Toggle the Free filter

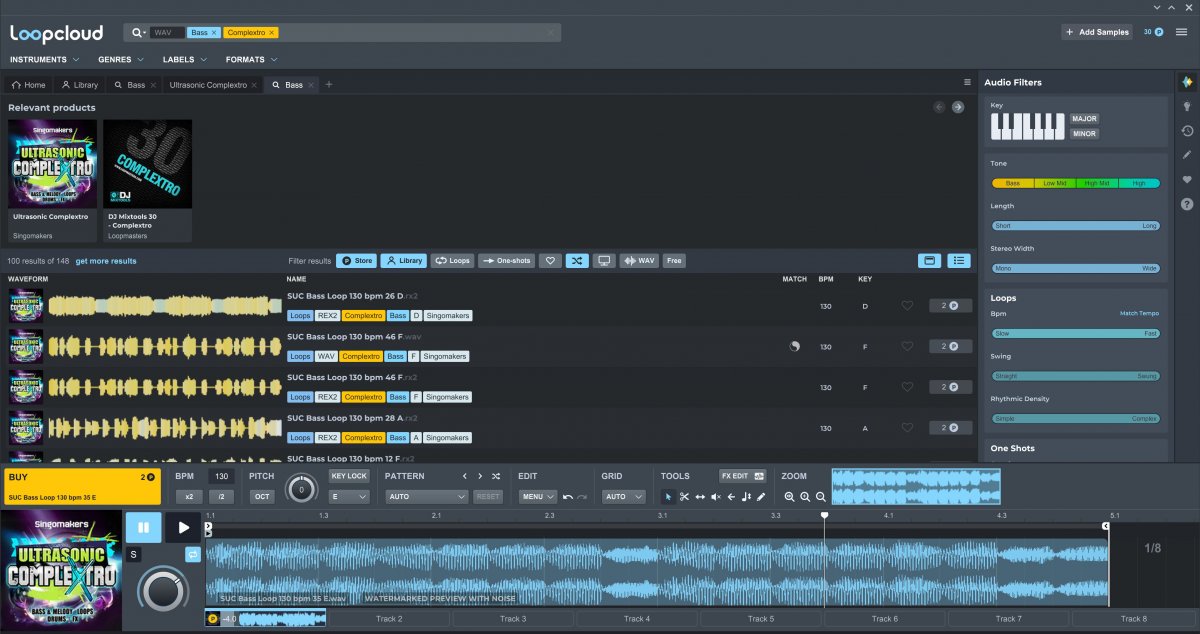click(x=674, y=261)
